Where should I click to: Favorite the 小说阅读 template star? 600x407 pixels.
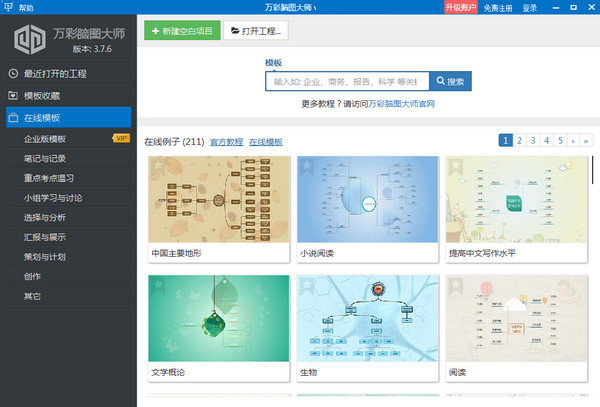pyautogui.click(x=307, y=165)
